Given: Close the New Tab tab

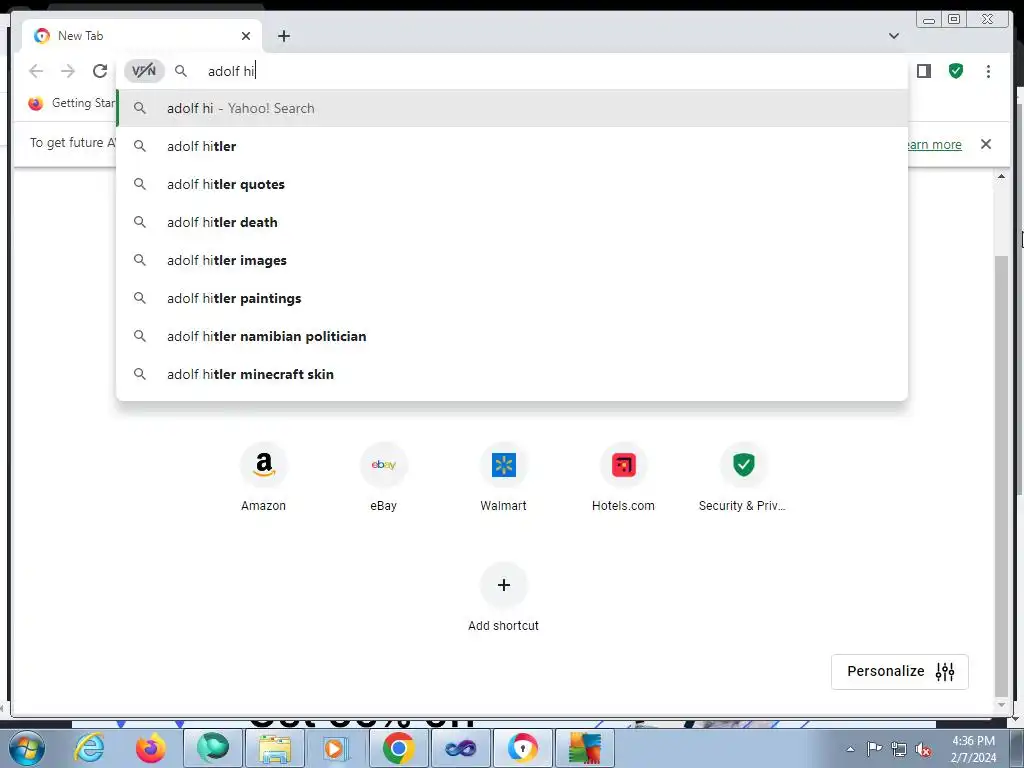Looking at the screenshot, I should point(246,36).
